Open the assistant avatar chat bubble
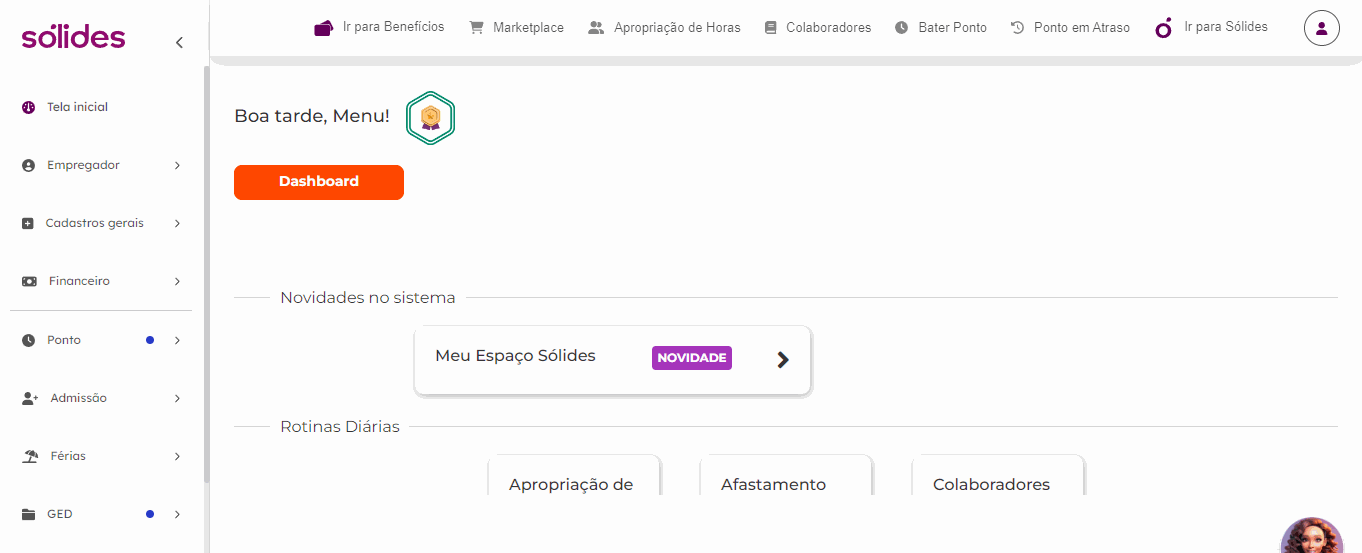Image resolution: width=1362 pixels, height=553 pixels. coord(1312,536)
